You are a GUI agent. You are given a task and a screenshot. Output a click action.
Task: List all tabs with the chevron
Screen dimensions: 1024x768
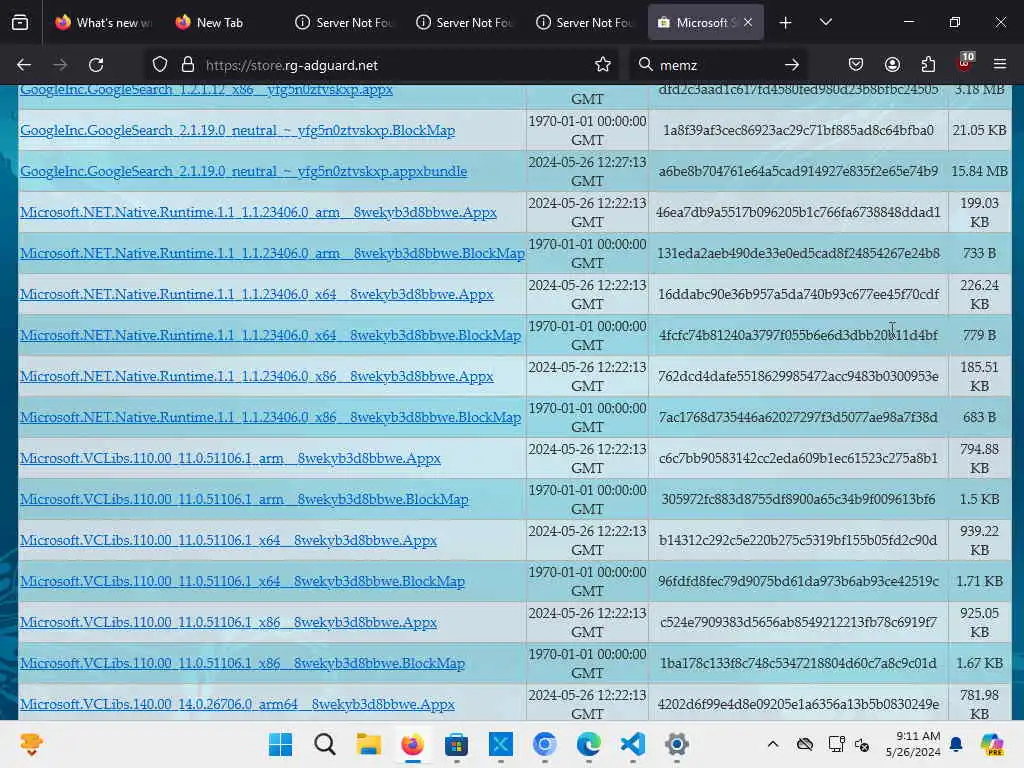pos(825,23)
